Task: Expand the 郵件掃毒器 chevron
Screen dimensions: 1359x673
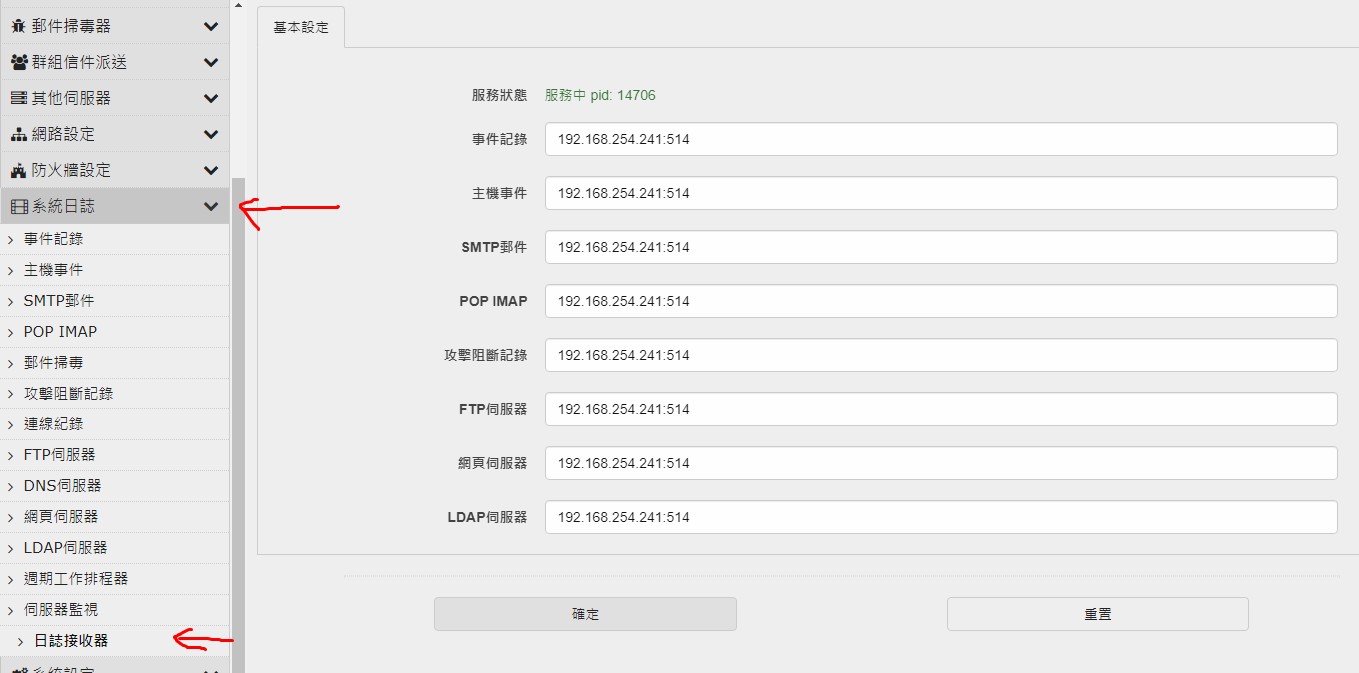Action: [x=210, y=27]
